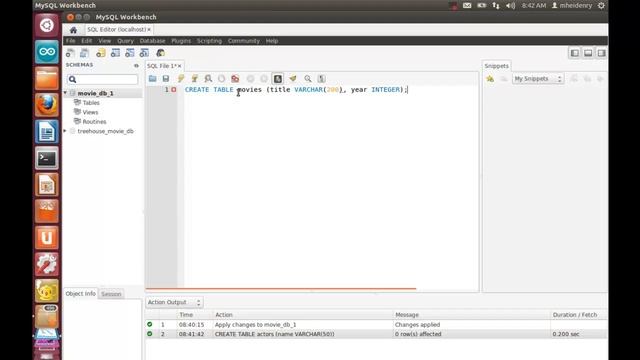640x360 pixels.
Task: Save the SQL script to file
Action: click(x=166, y=78)
